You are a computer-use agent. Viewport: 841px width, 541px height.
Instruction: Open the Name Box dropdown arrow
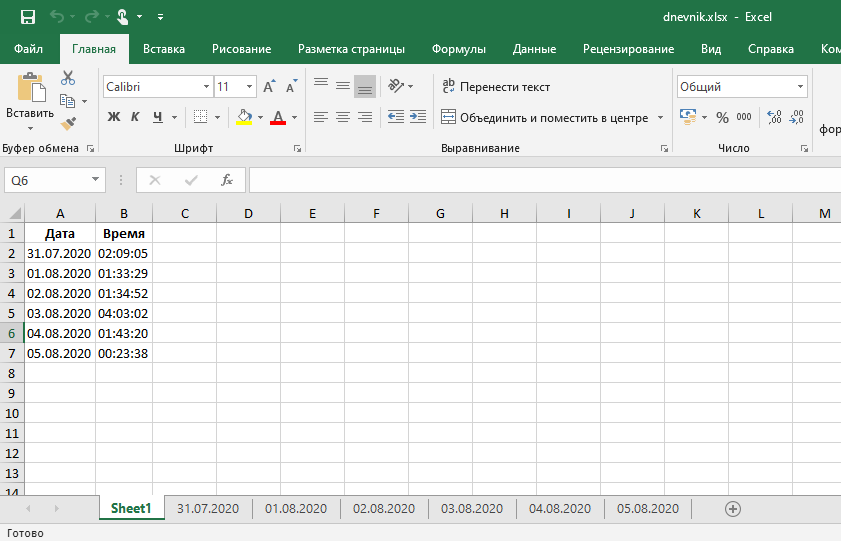tap(96, 180)
